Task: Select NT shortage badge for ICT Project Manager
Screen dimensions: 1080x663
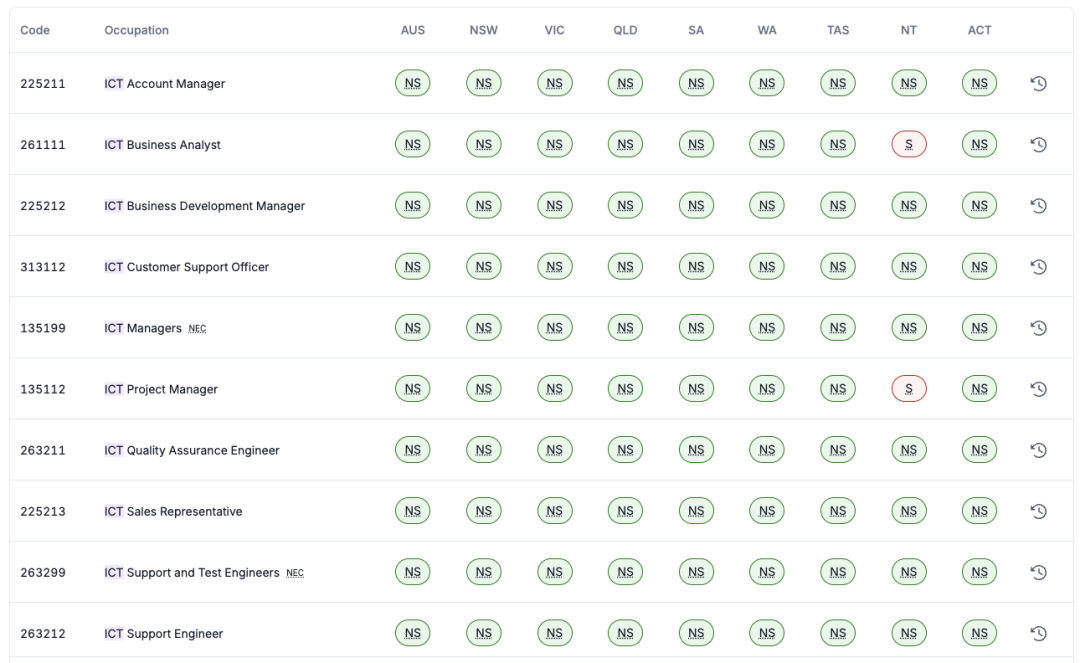Action: point(909,389)
